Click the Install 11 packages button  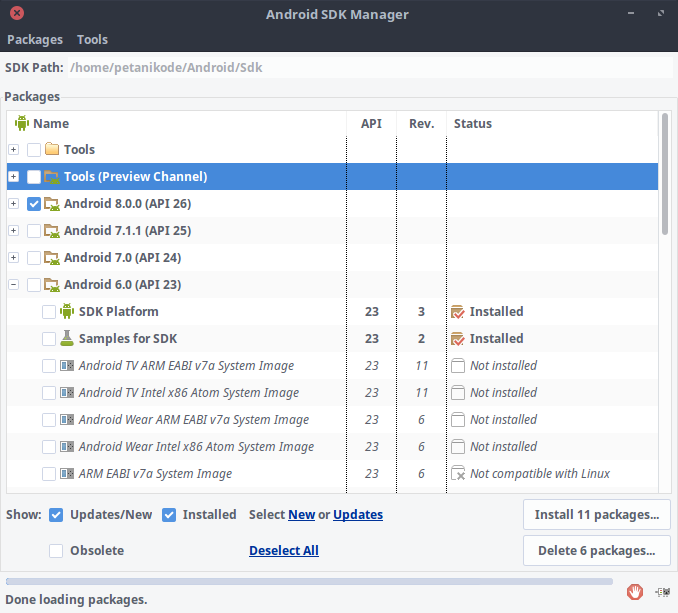pos(597,514)
